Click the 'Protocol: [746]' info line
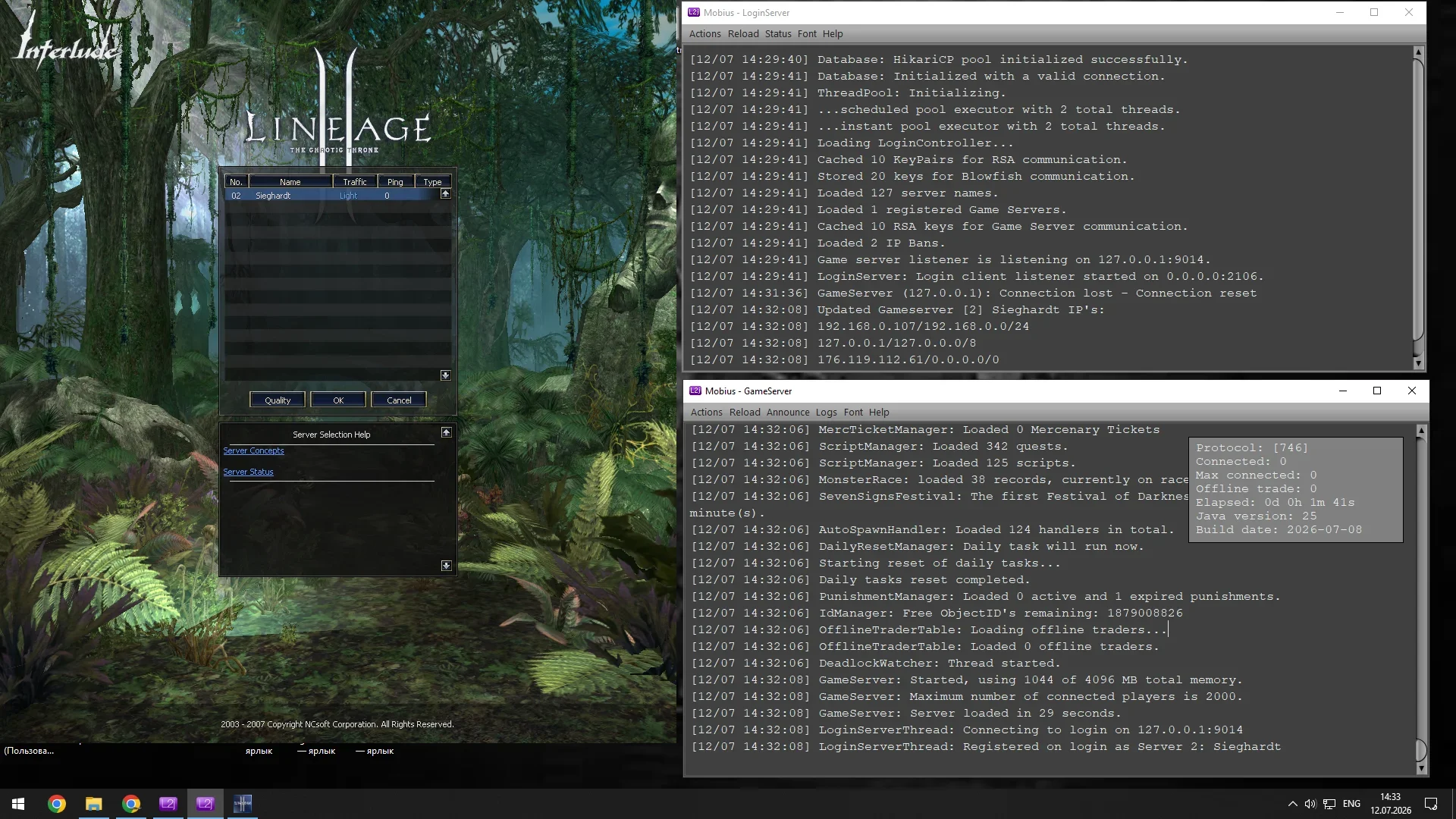 coord(1252,448)
